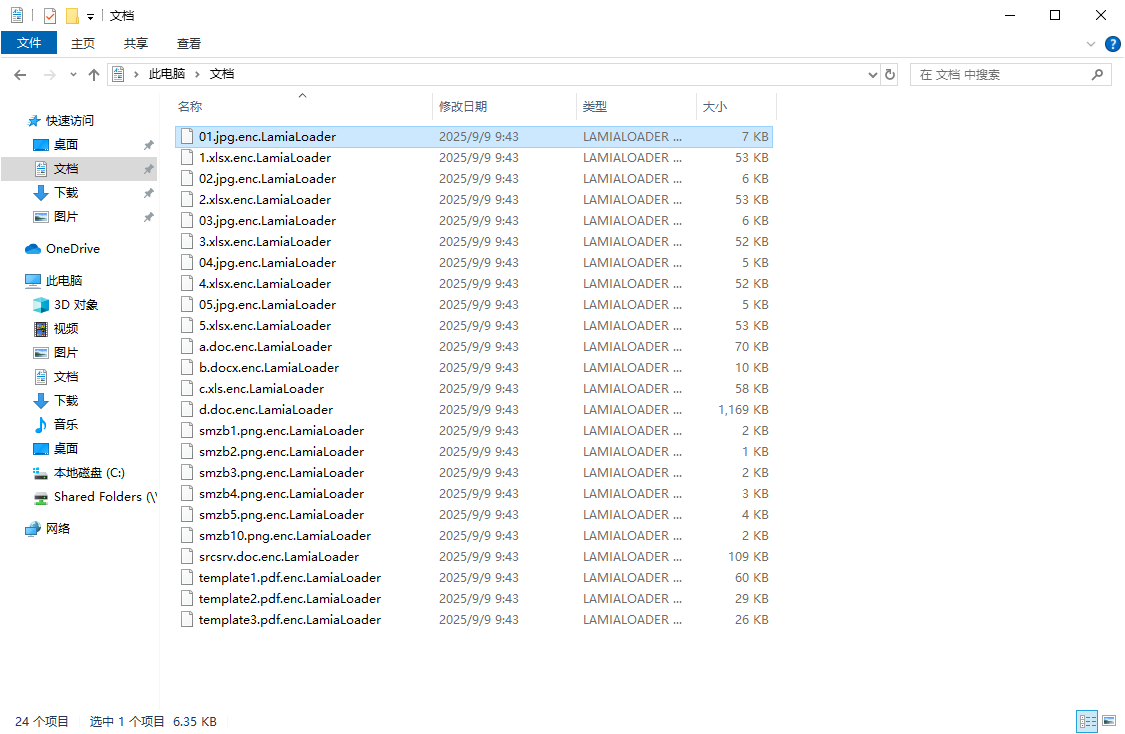Open the Help question mark icon
This screenshot has height=734, width=1125.
pos(1112,44)
